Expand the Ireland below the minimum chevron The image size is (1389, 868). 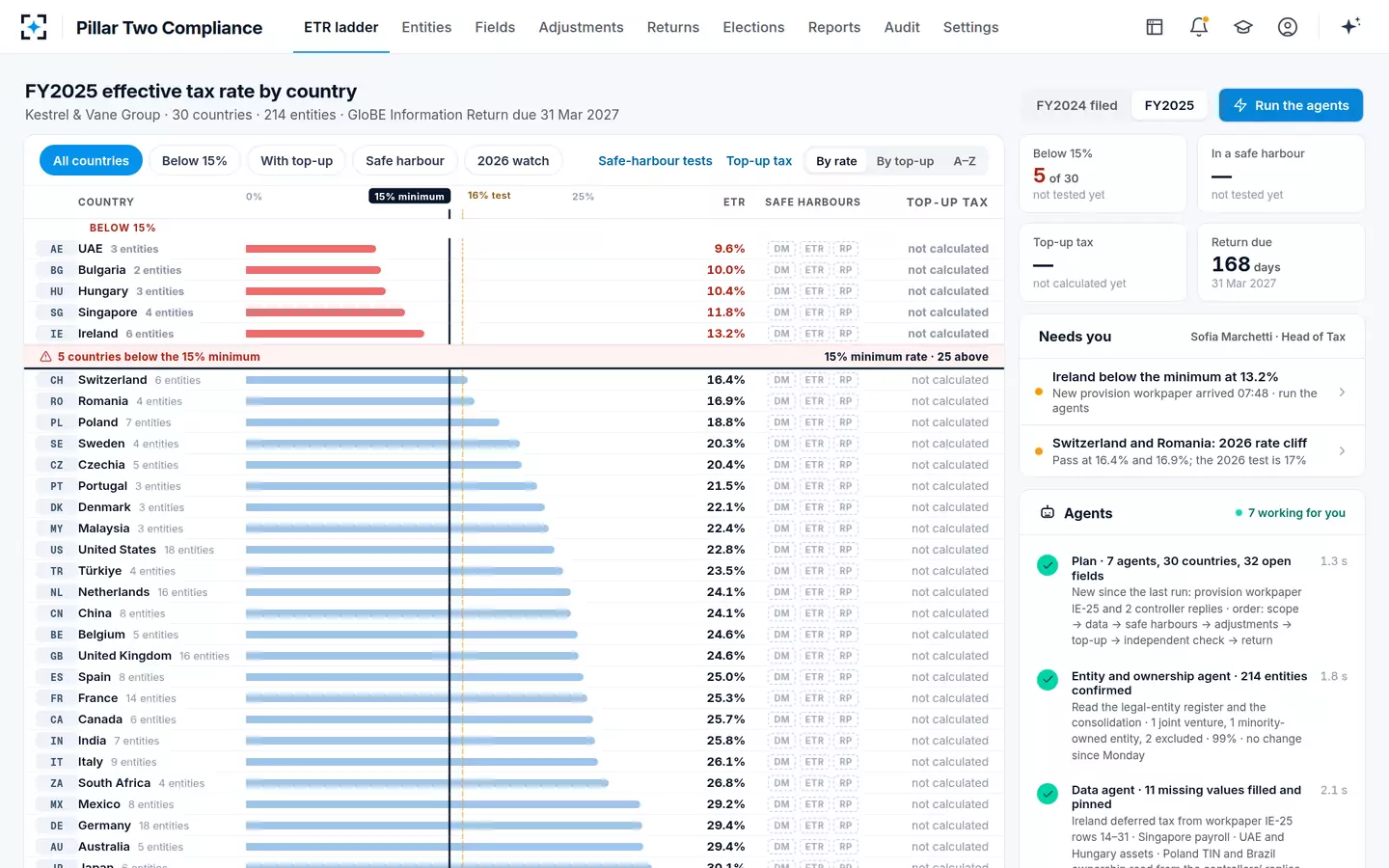pos(1342,393)
